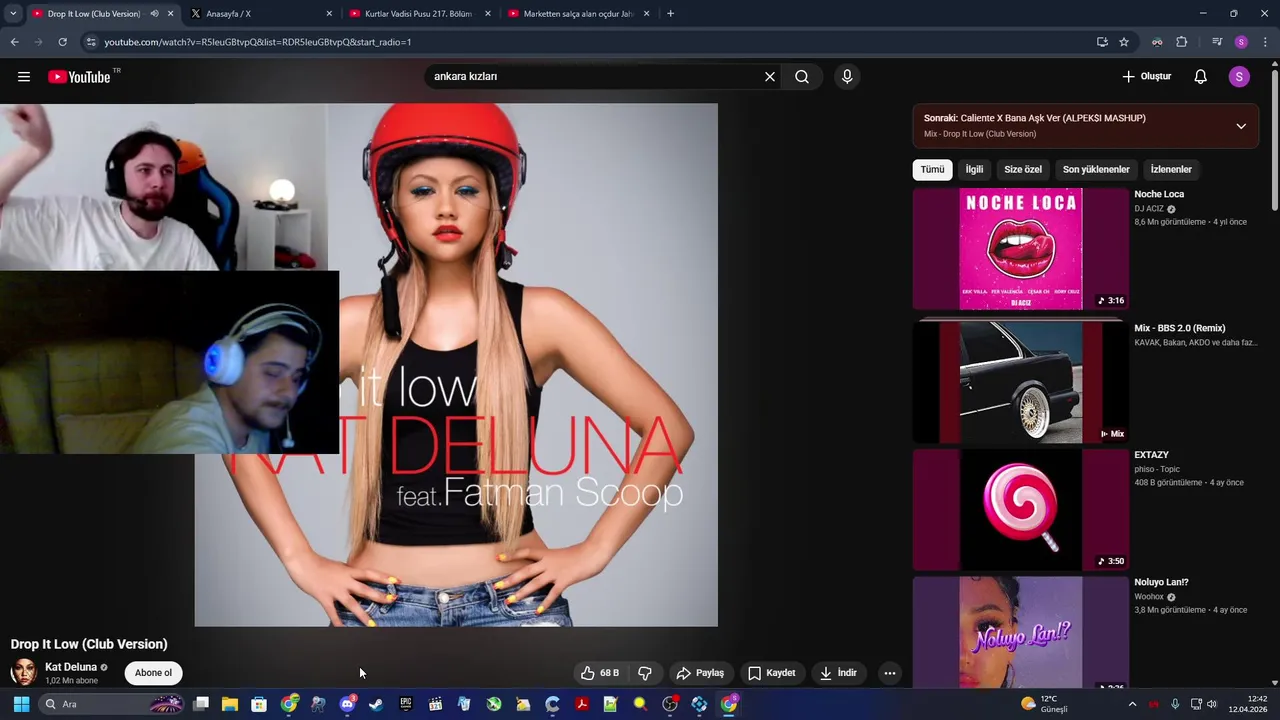Start voice search with the microphone icon

point(847,77)
